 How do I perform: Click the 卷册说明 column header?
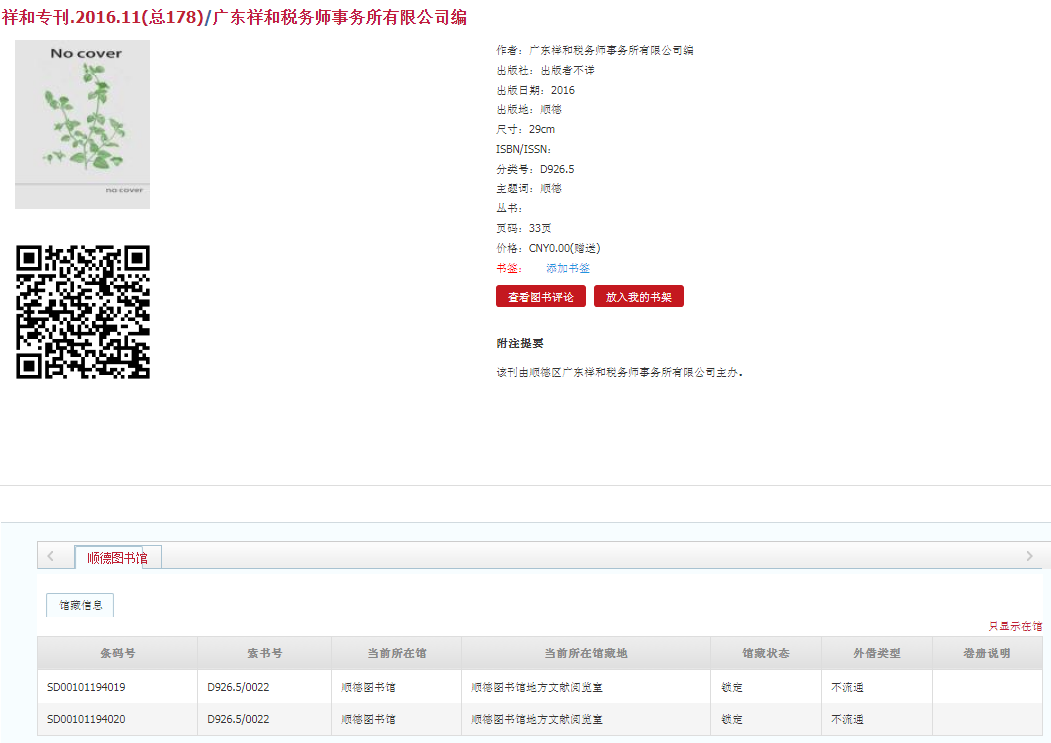tap(987, 653)
